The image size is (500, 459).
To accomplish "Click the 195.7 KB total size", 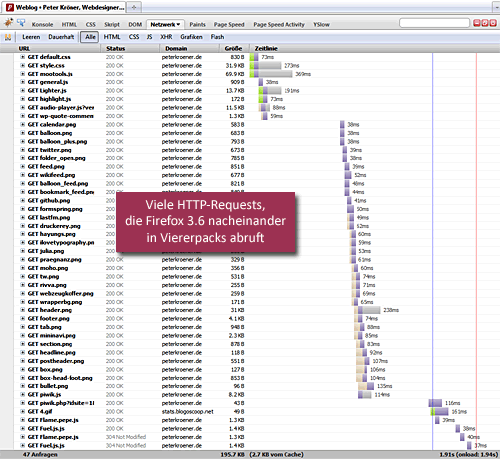I will 233,455.
